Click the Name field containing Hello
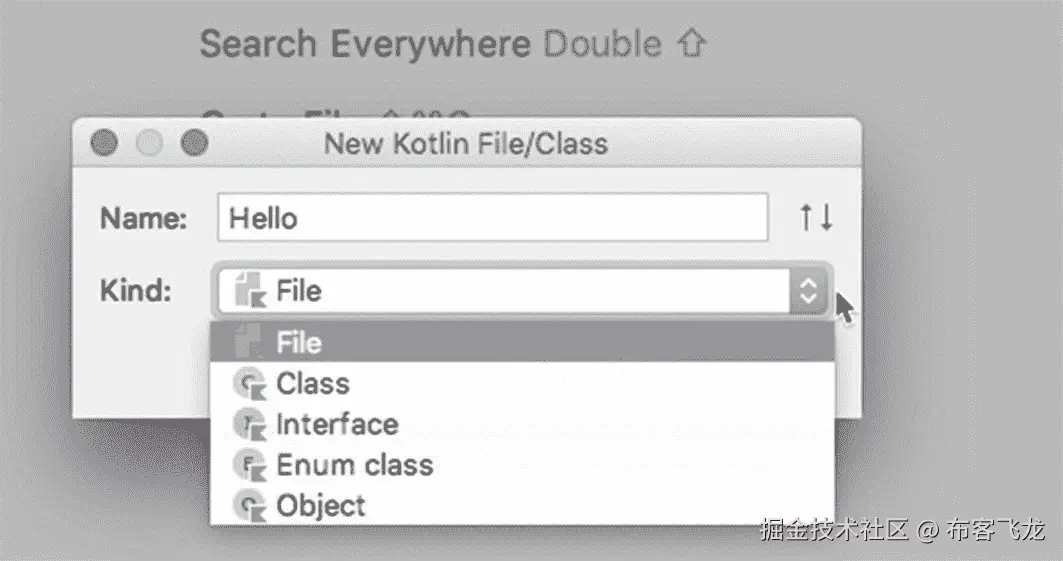The image size is (1063, 561). (x=492, y=218)
